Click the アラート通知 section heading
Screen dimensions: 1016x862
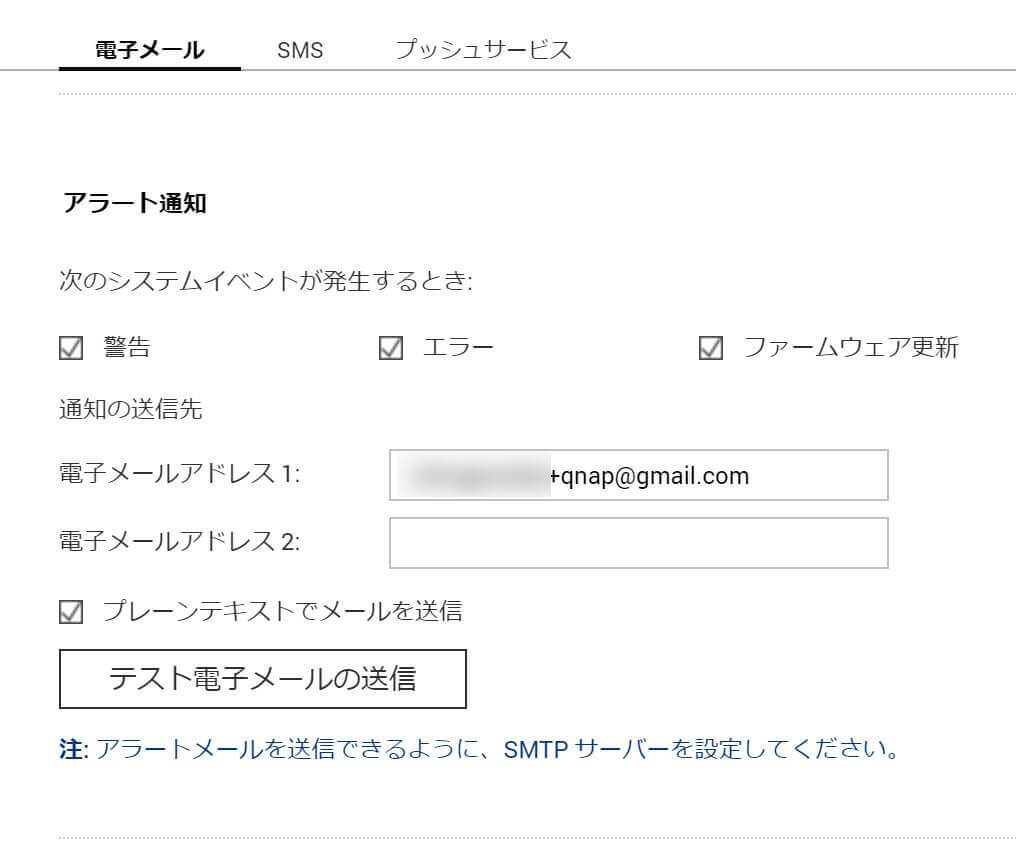point(135,203)
